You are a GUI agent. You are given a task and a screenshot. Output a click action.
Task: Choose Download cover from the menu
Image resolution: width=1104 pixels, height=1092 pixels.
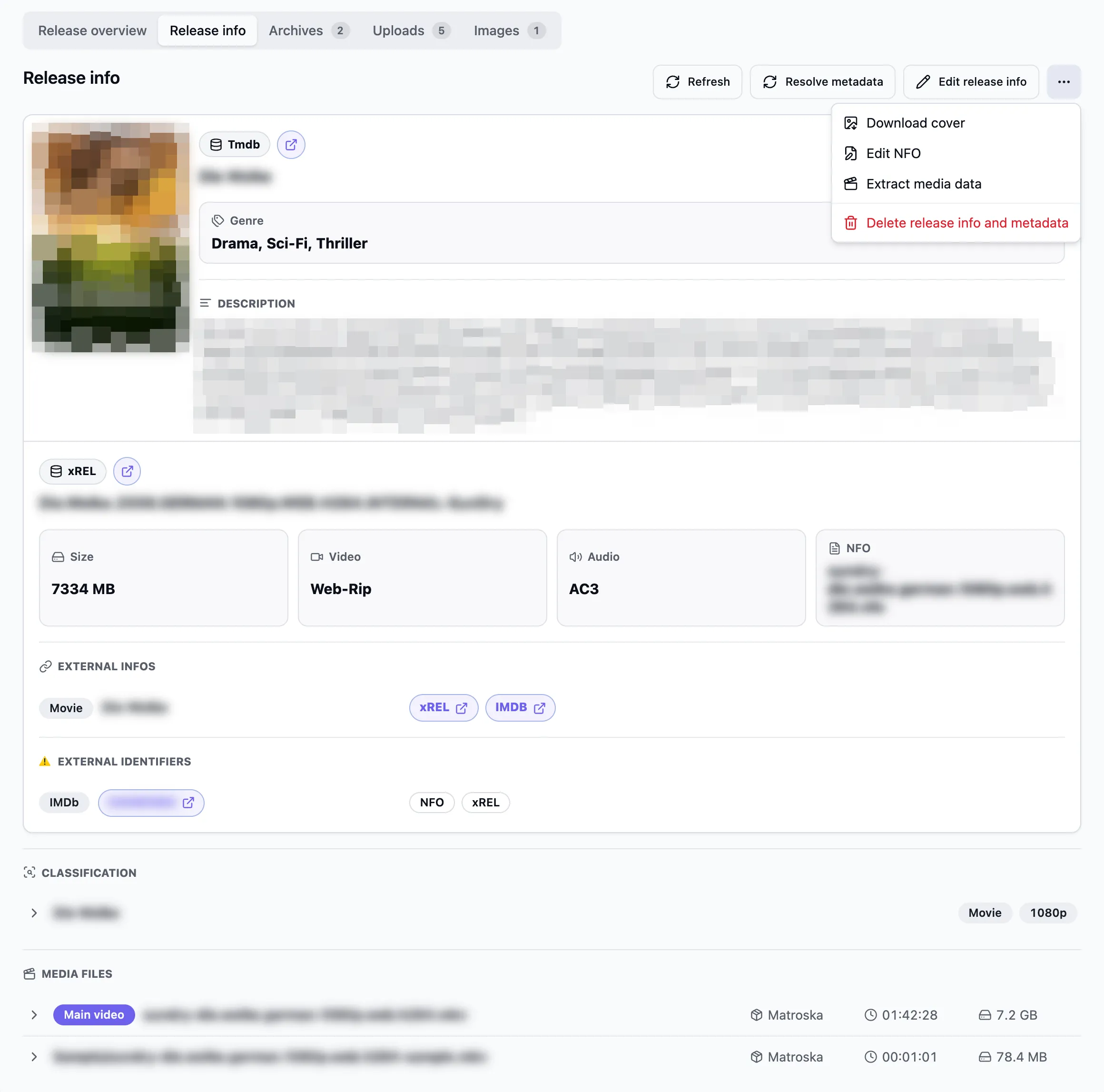pyautogui.click(x=956, y=123)
